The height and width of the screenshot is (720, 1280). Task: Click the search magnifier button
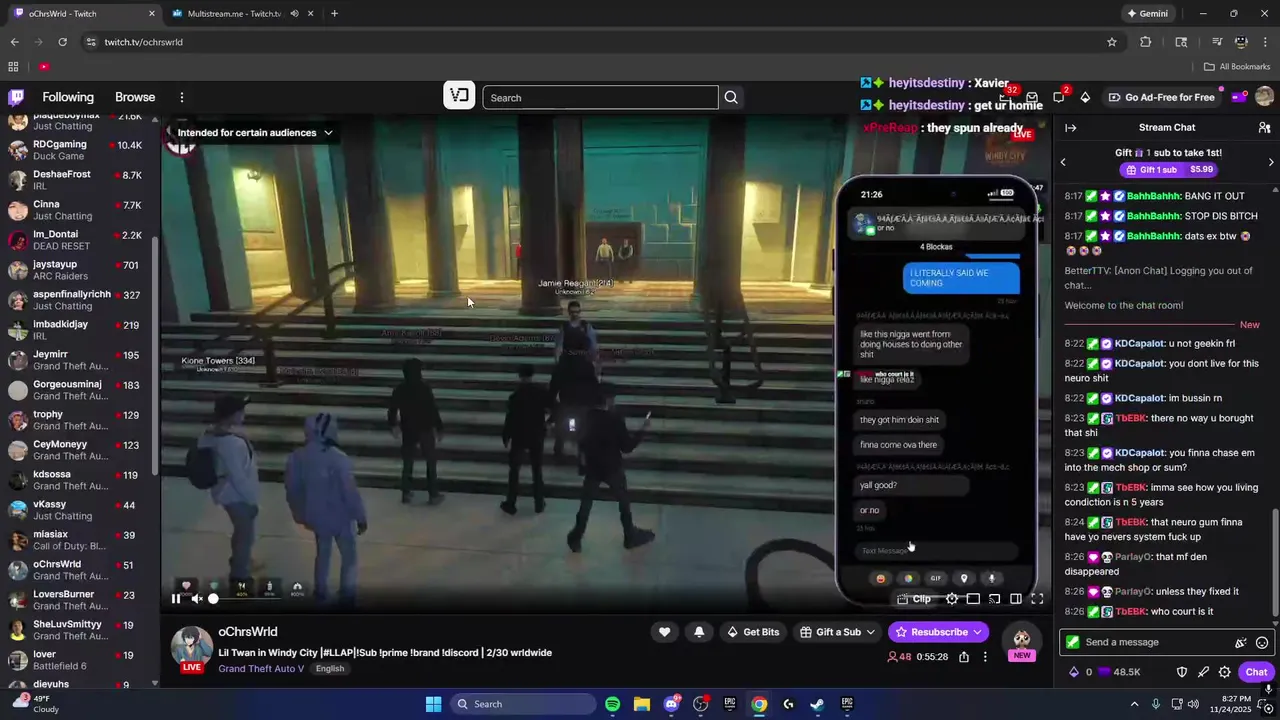(x=731, y=97)
